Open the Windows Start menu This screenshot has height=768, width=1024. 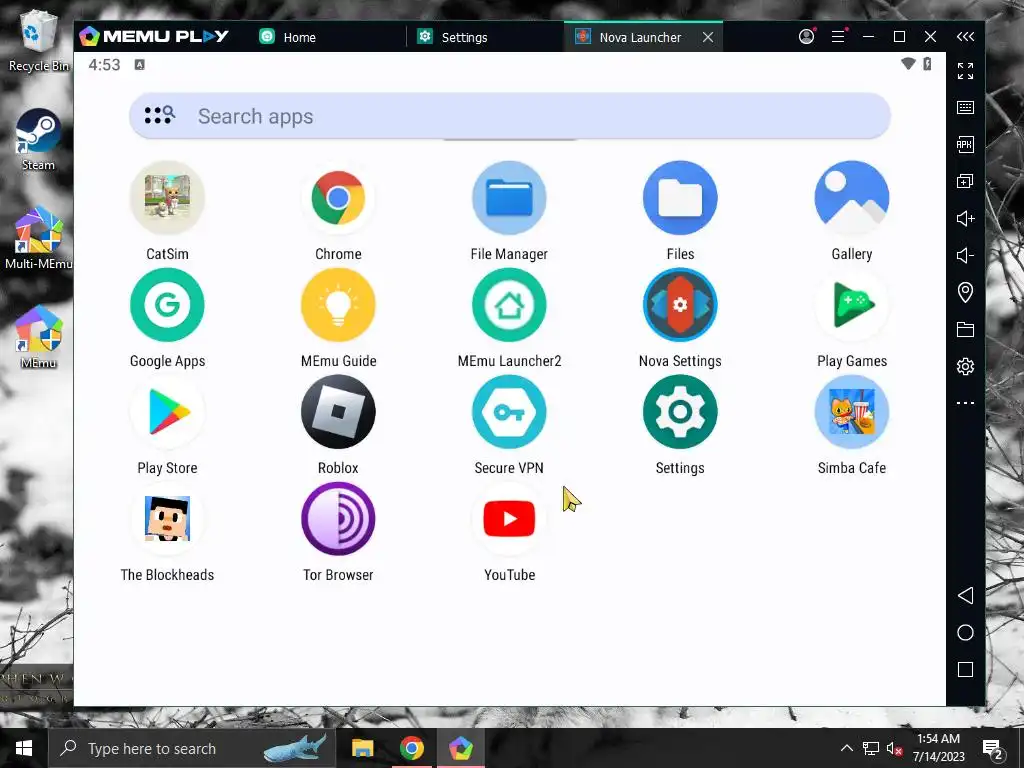[x=24, y=748]
